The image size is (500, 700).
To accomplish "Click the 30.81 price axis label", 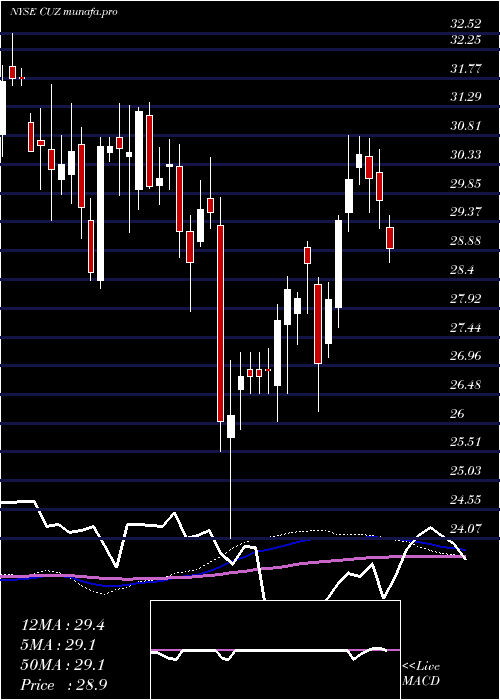I will tap(466, 126).
